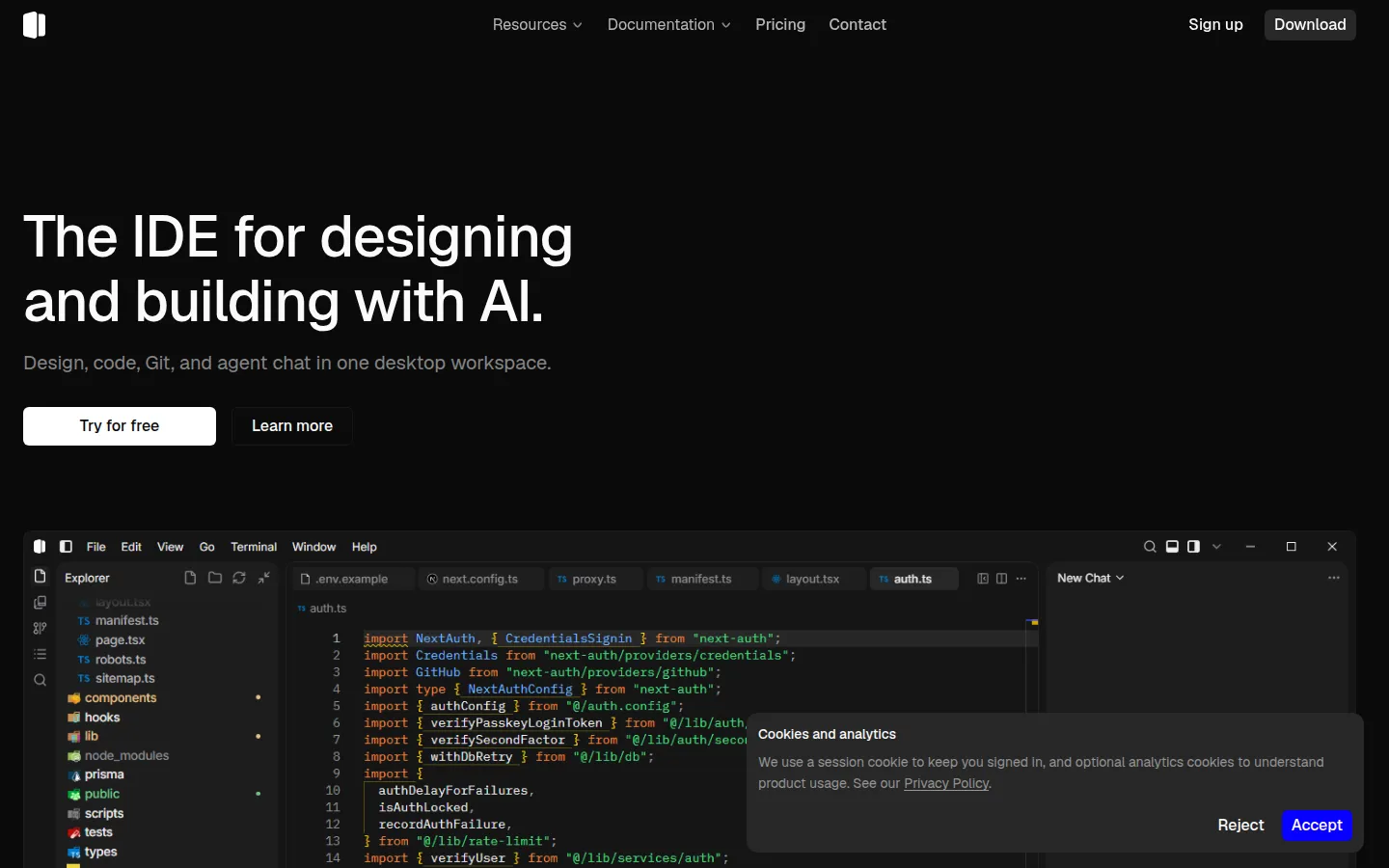Accept cookies in the banner
1389x868 pixels.
pos(1317,826)
